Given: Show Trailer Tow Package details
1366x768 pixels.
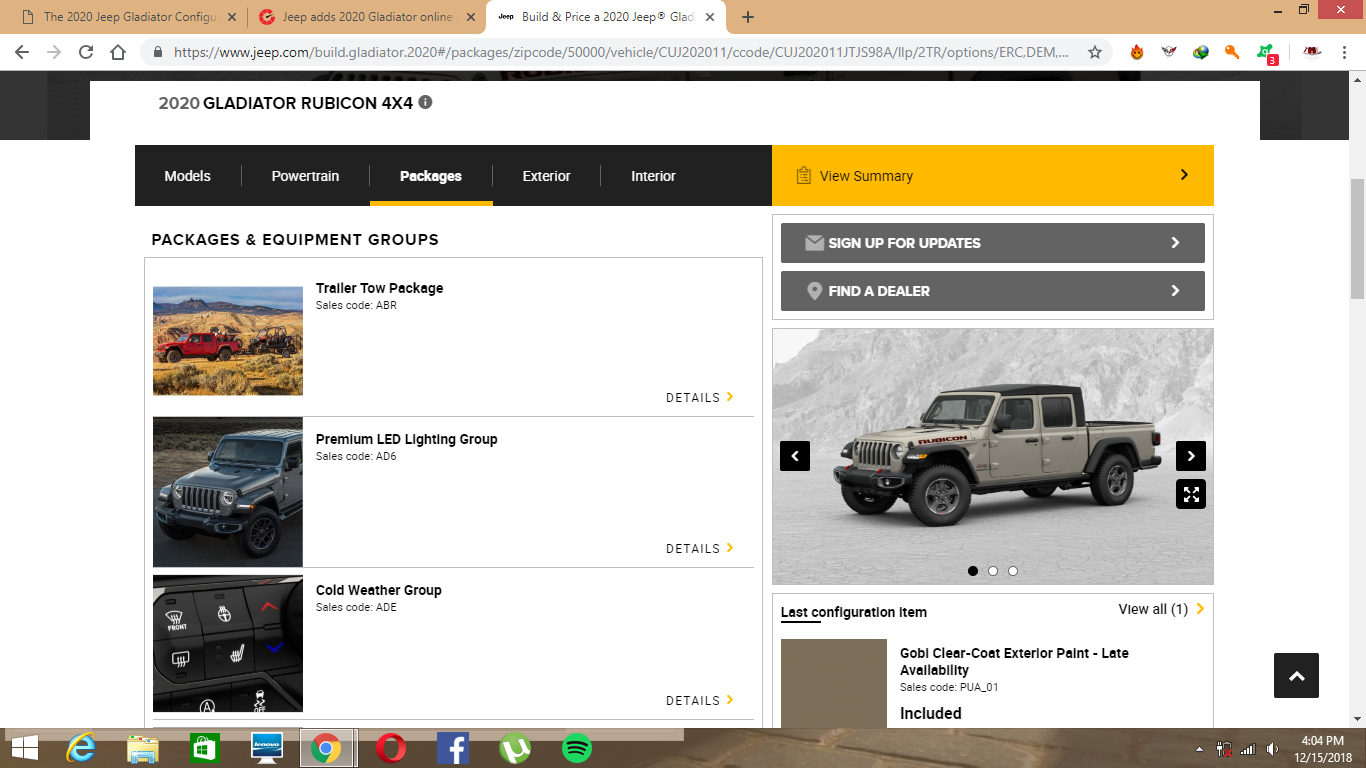Looking at the screenshot, I should 700,398.
